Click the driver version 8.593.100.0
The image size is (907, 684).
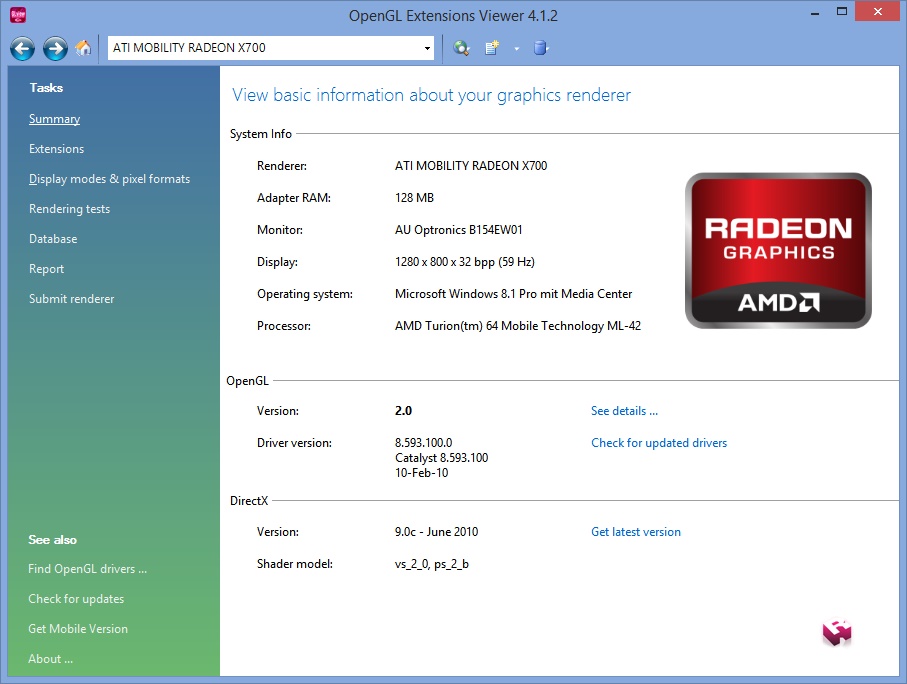tap(423, 443)
